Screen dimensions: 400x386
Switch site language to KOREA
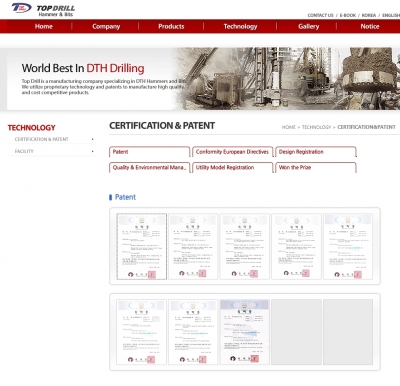[369, 15]
